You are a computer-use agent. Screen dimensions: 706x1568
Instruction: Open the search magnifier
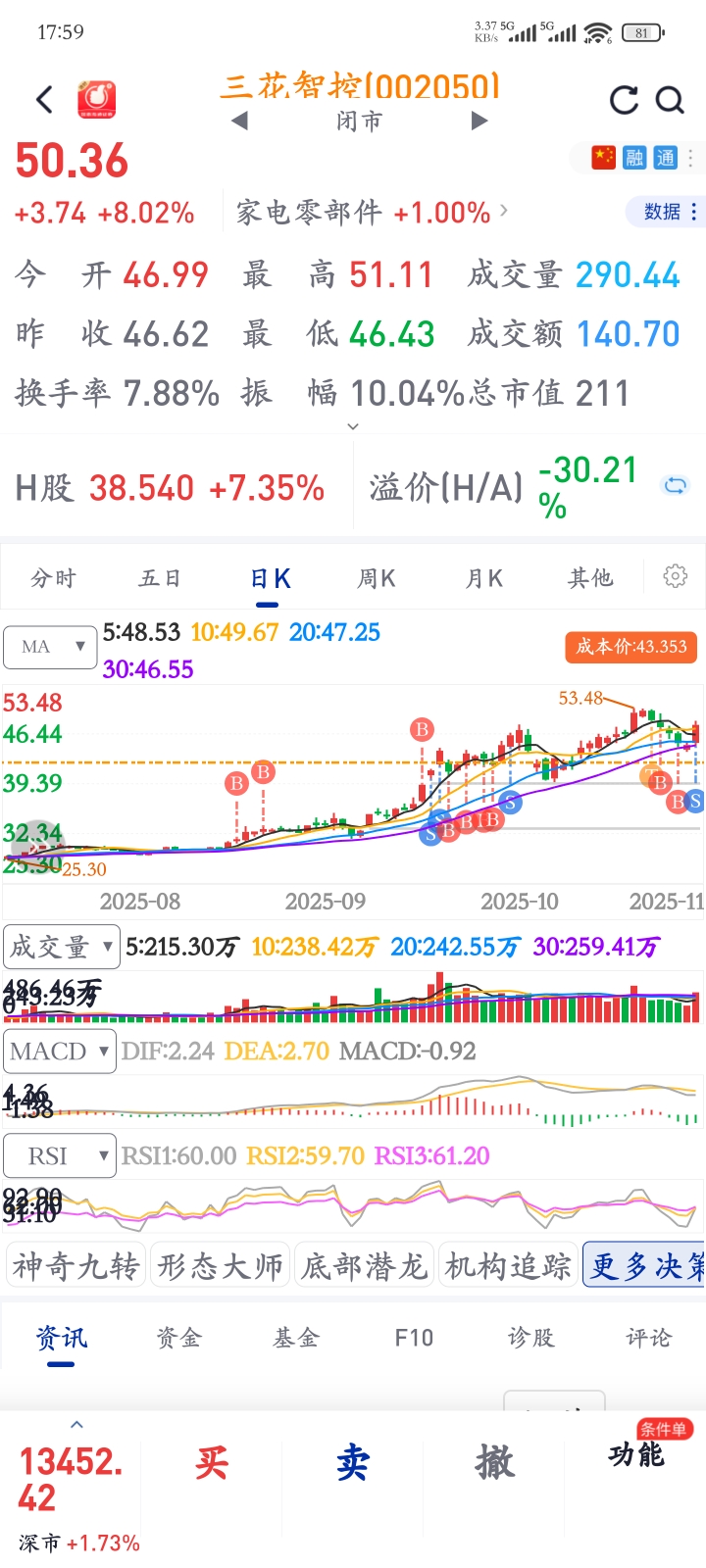pos(670,100)
